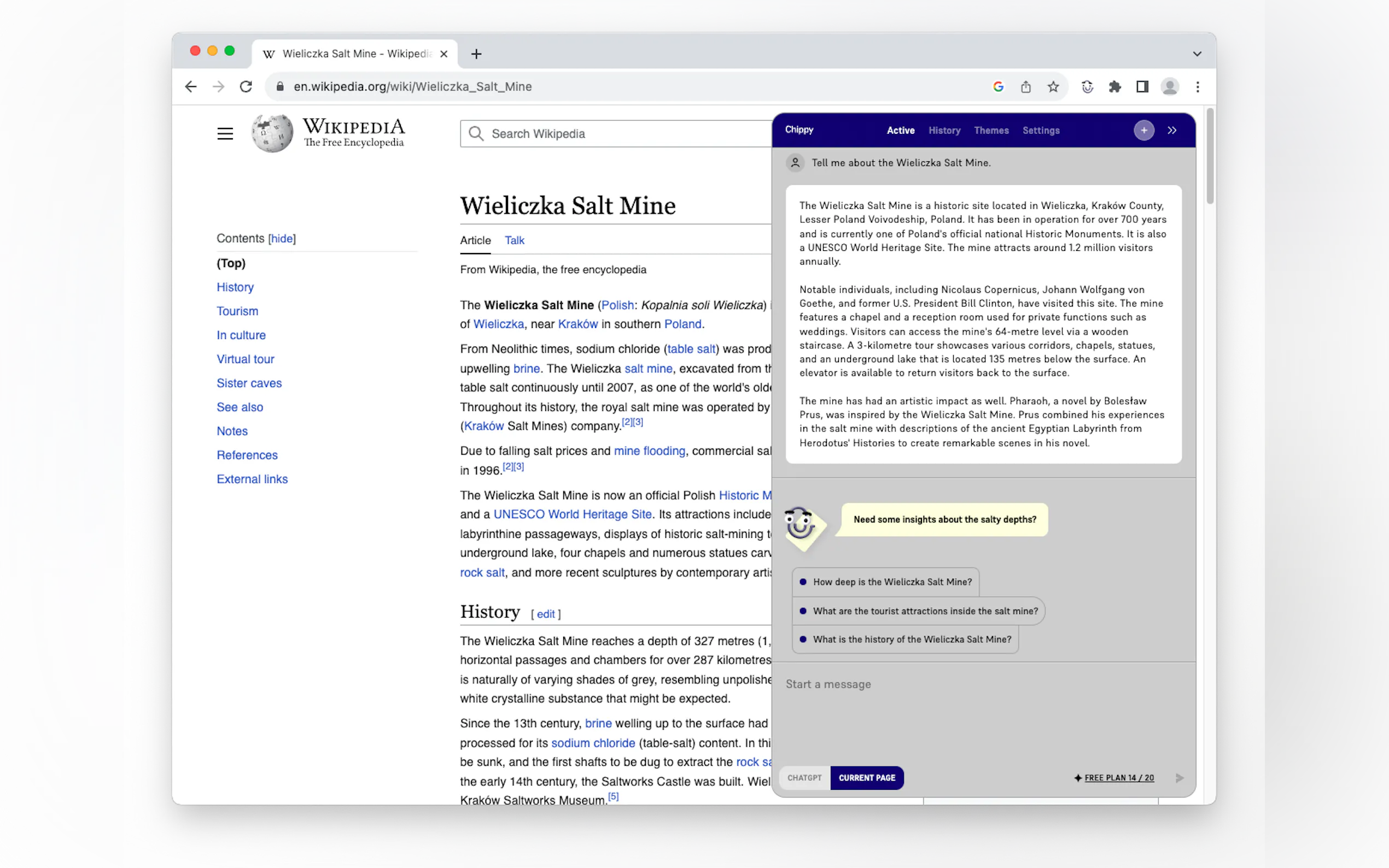Open the Extensions puzzle-piece menu

click(1114, 87)
